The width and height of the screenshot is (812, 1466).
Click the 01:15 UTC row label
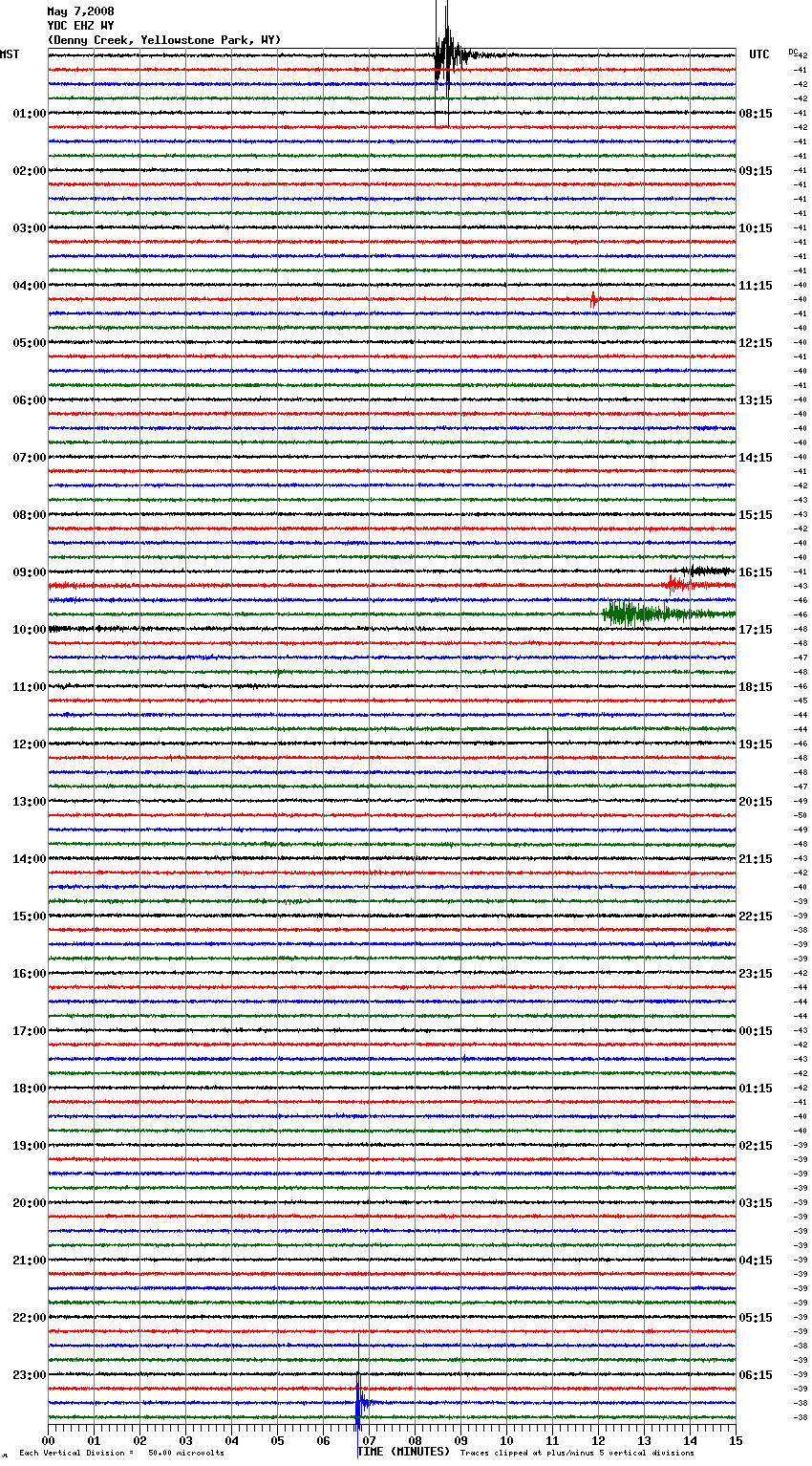click(x=756, y=1089)
